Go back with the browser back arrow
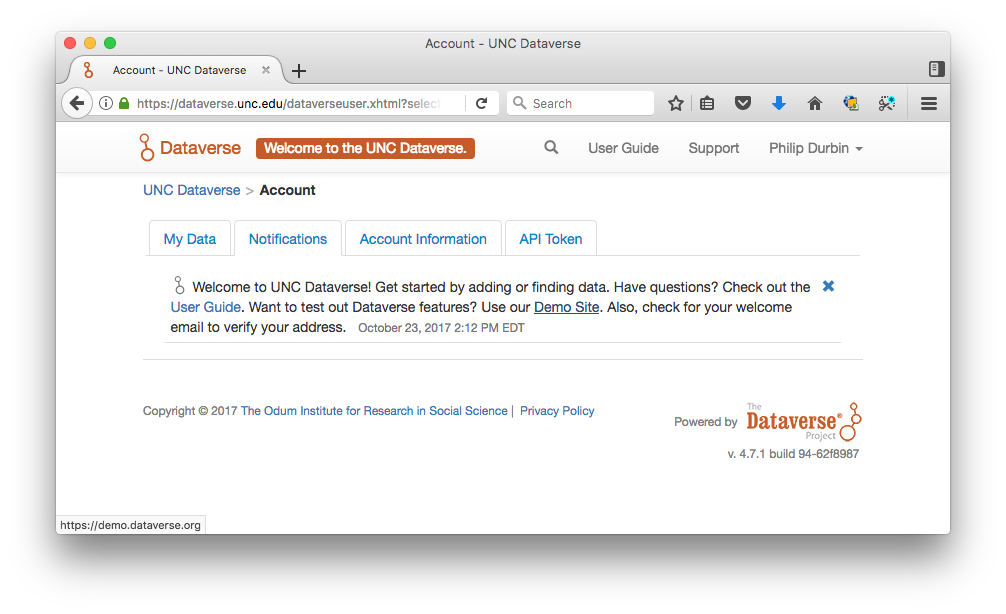This screenshot has height=614, width=1006. pyautogui.click(x=76, y=103)
